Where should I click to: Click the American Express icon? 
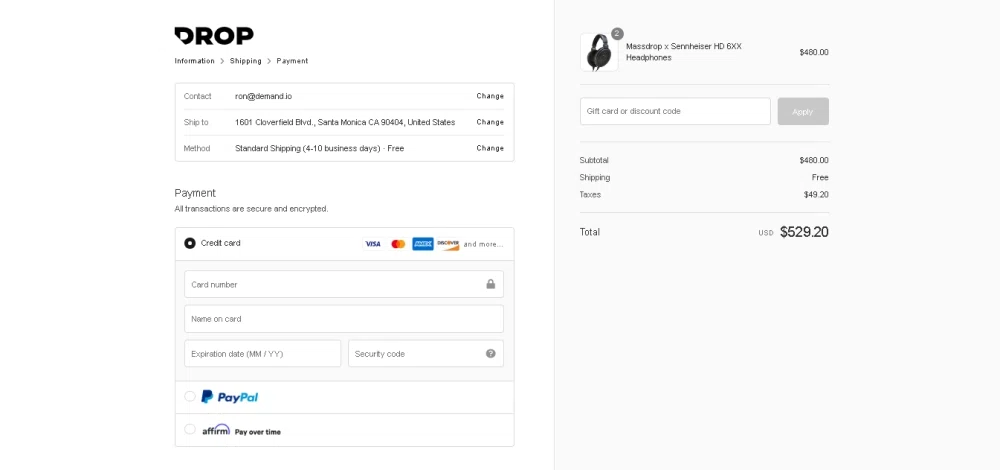tap(423, 244)
